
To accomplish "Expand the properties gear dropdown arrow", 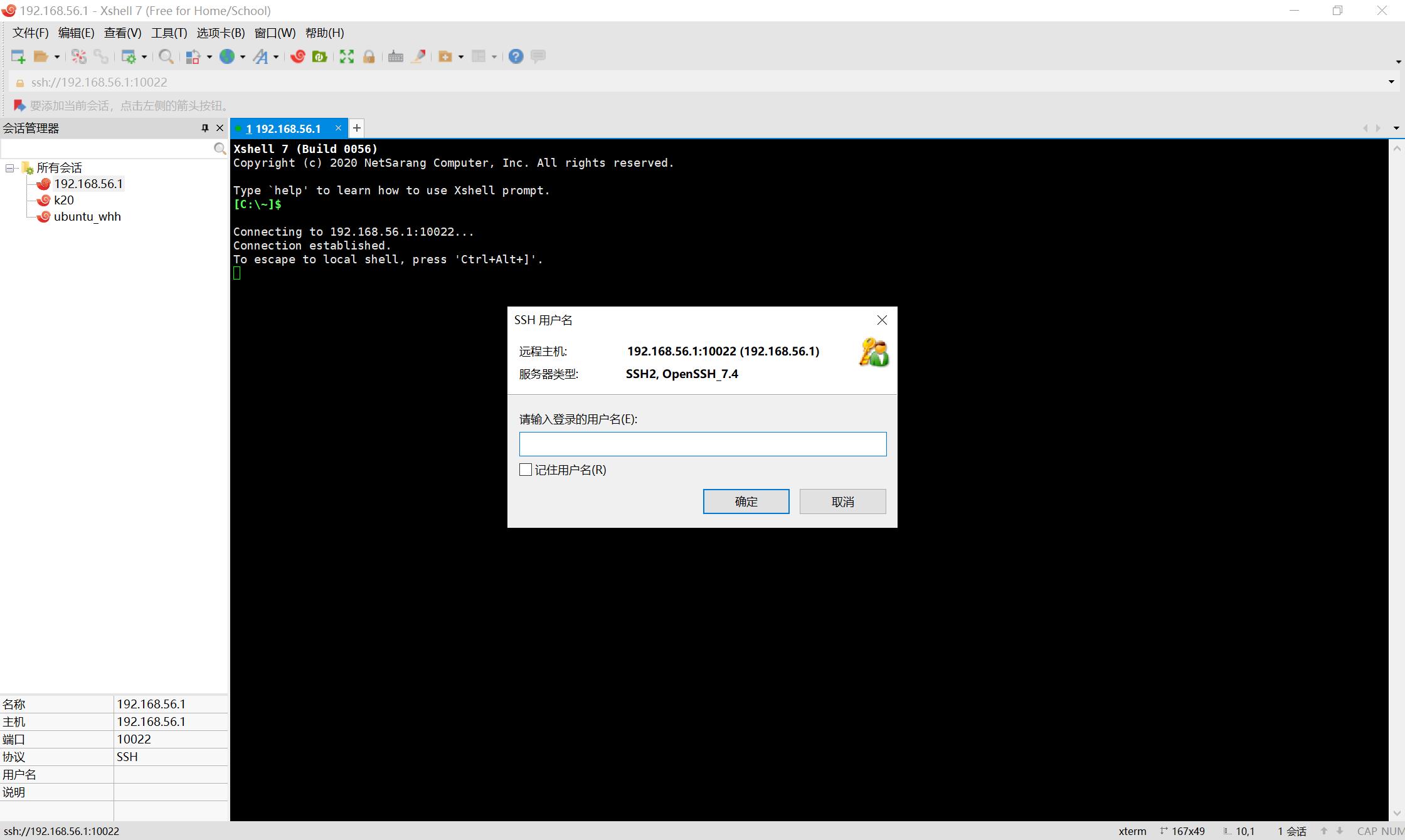I will (x=144, y=57).
